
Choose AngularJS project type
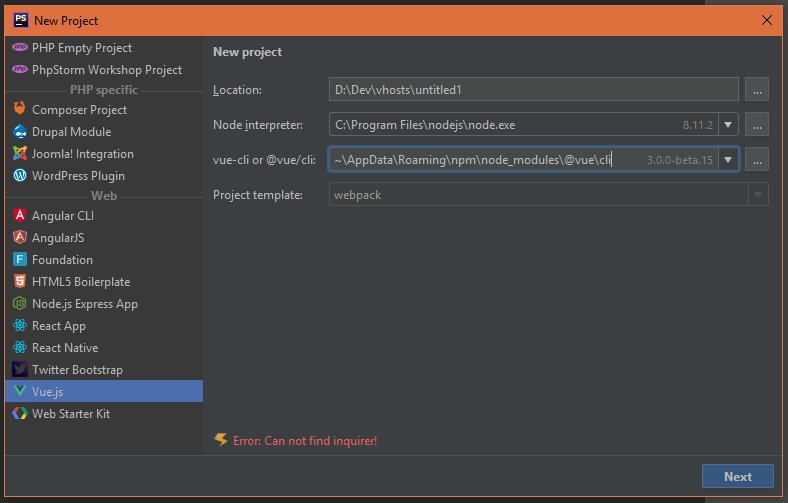(x=104, y=238)
